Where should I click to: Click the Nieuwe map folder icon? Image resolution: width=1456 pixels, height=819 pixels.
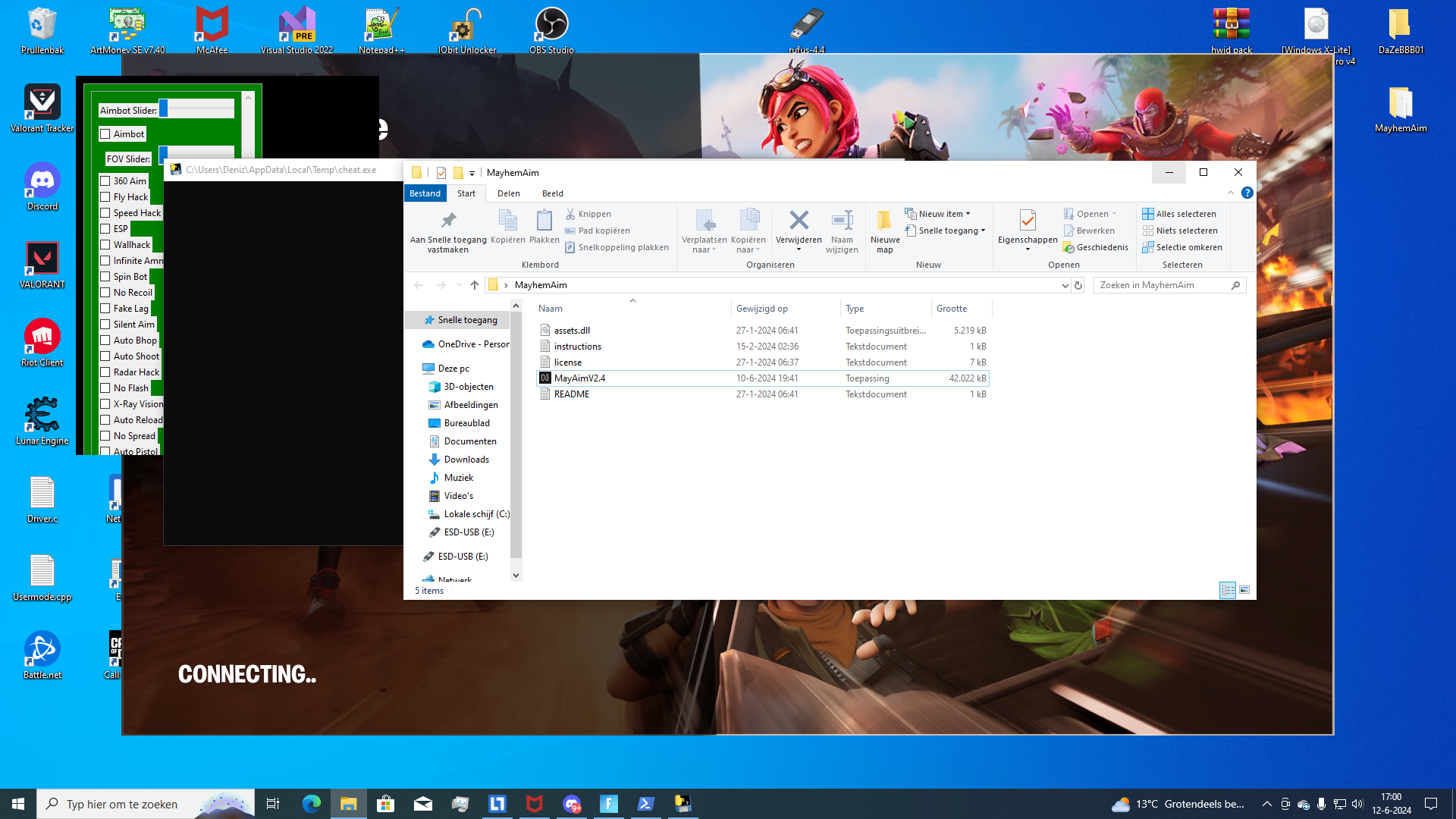(884, 221)
